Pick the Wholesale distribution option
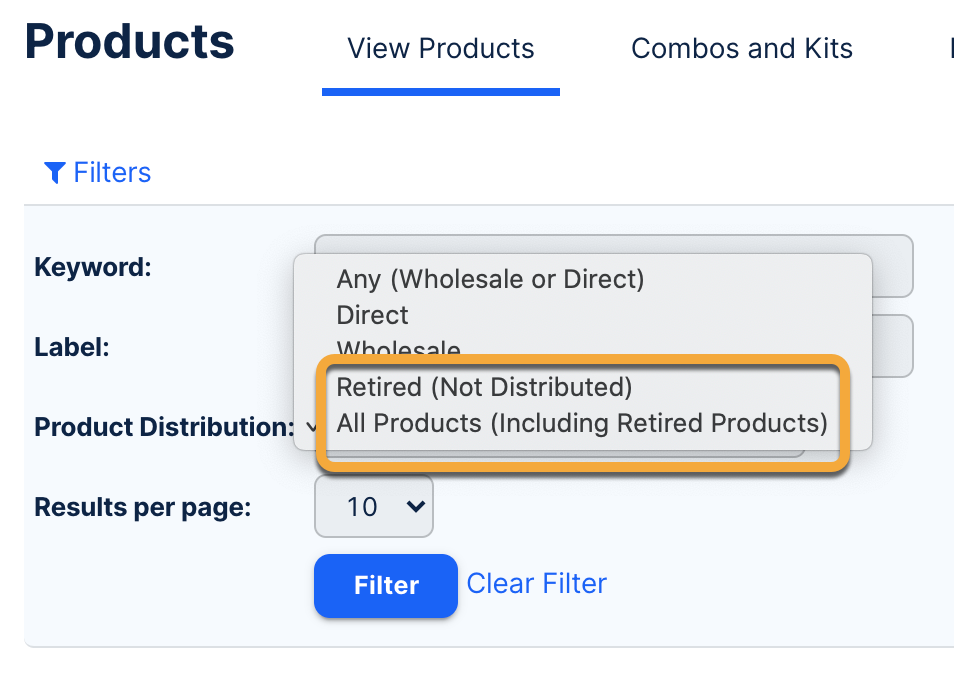The height and width of the screenshot is (690, 954). pos(398,350)
